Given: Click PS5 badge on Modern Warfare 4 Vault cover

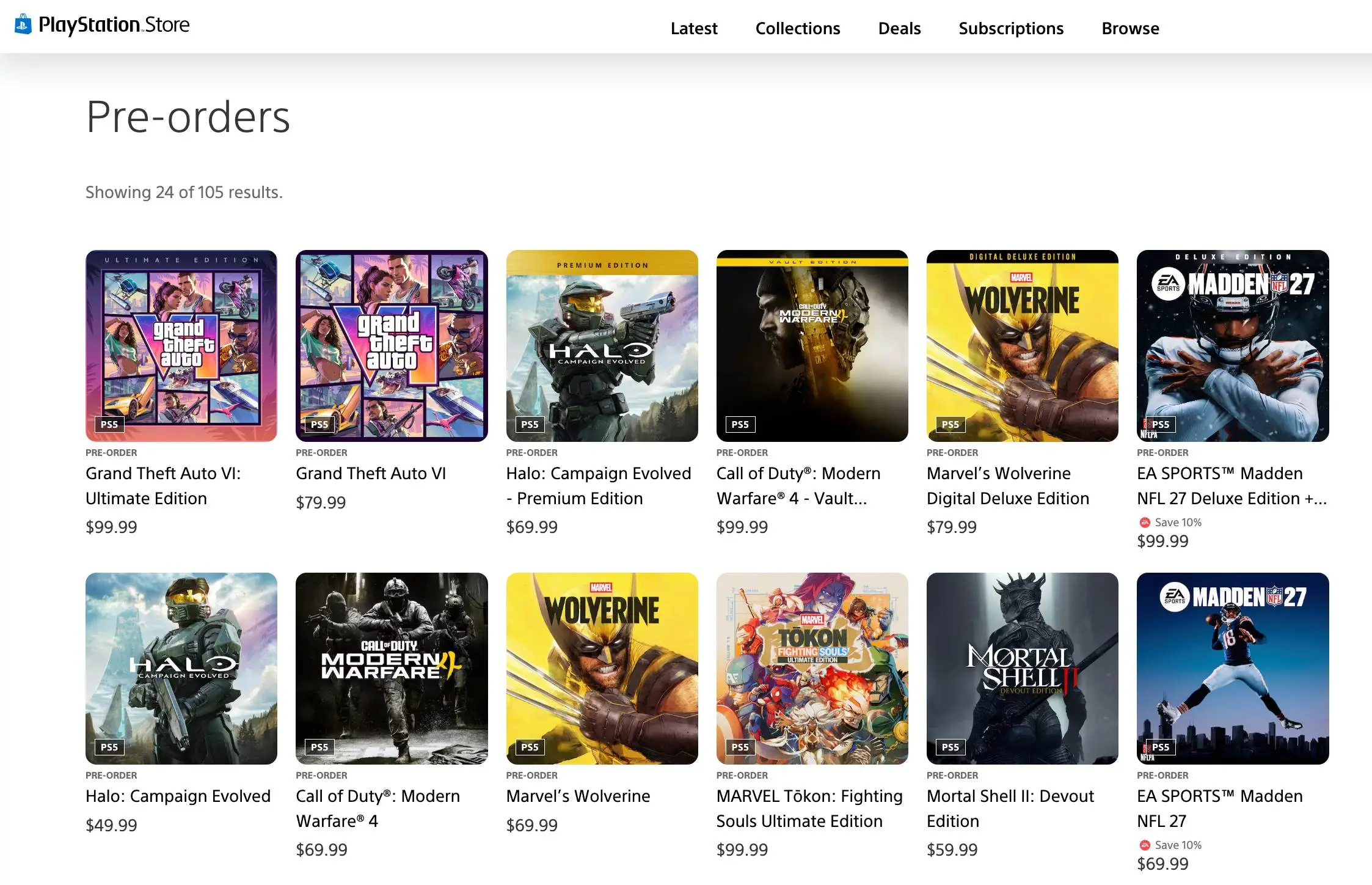Looking at the screenshot, I should [740, 424].
